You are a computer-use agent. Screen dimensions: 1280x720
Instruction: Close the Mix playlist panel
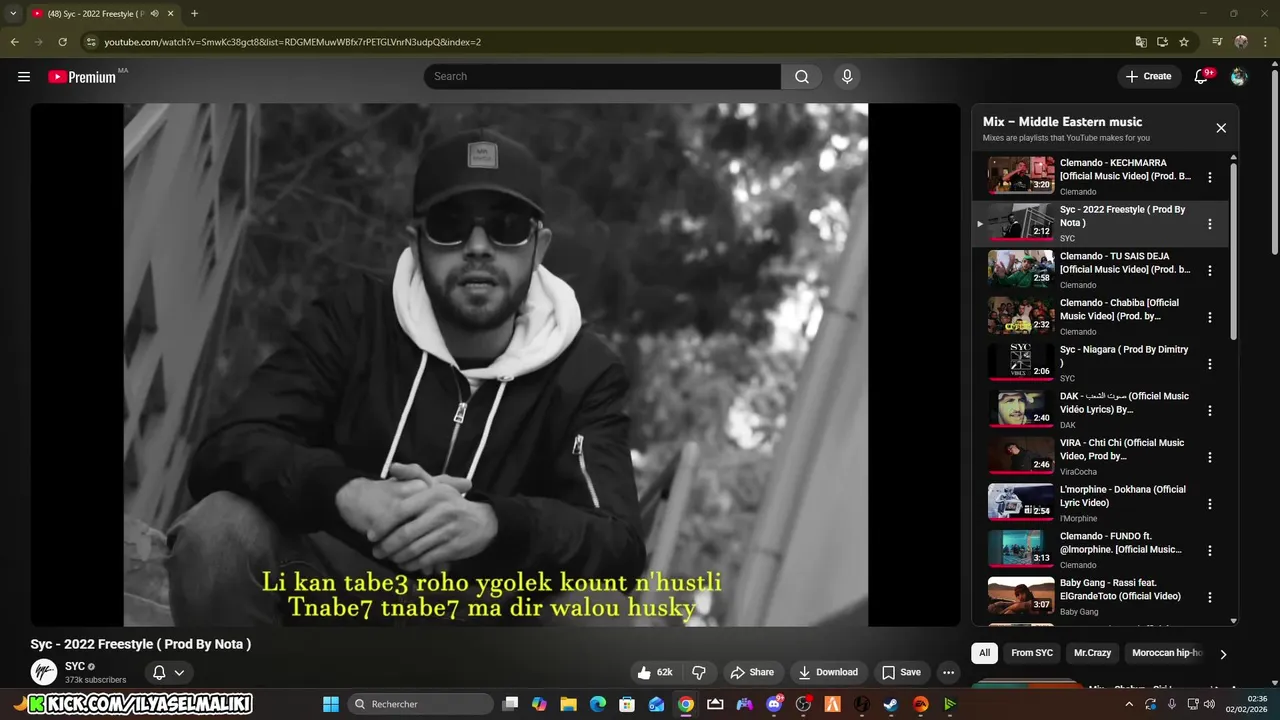1221,128
